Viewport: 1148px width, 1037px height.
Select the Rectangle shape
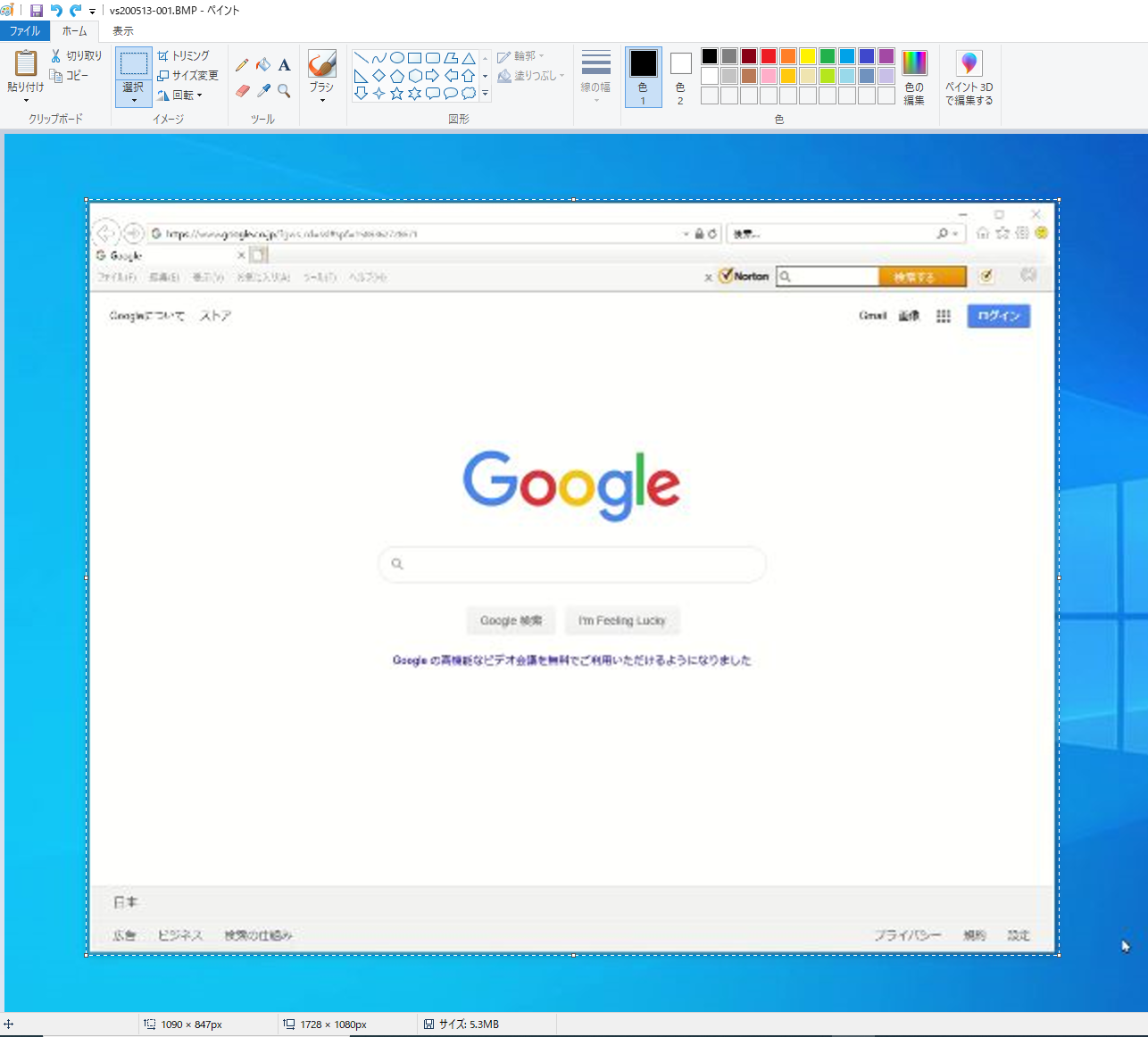415,58
